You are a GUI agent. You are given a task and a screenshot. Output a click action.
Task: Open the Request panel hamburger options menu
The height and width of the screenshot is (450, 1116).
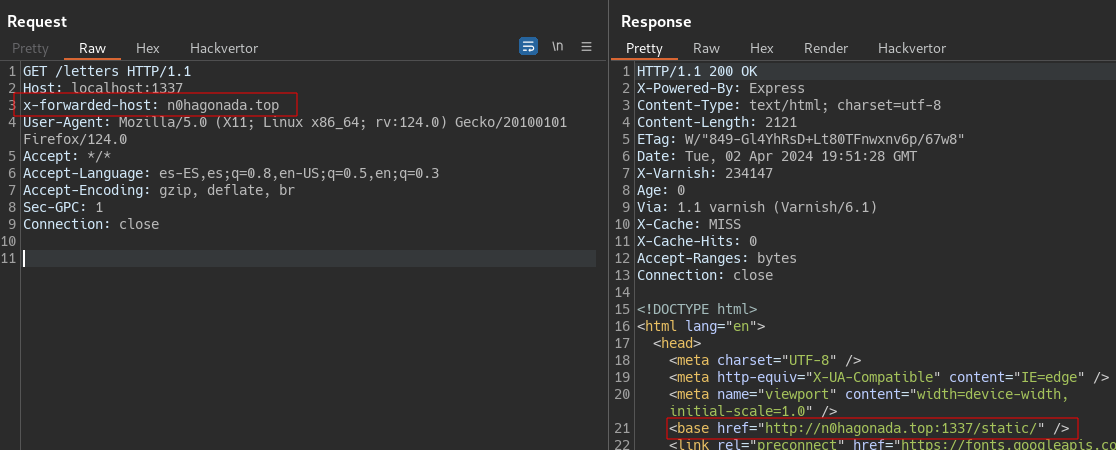pos(587,46)
